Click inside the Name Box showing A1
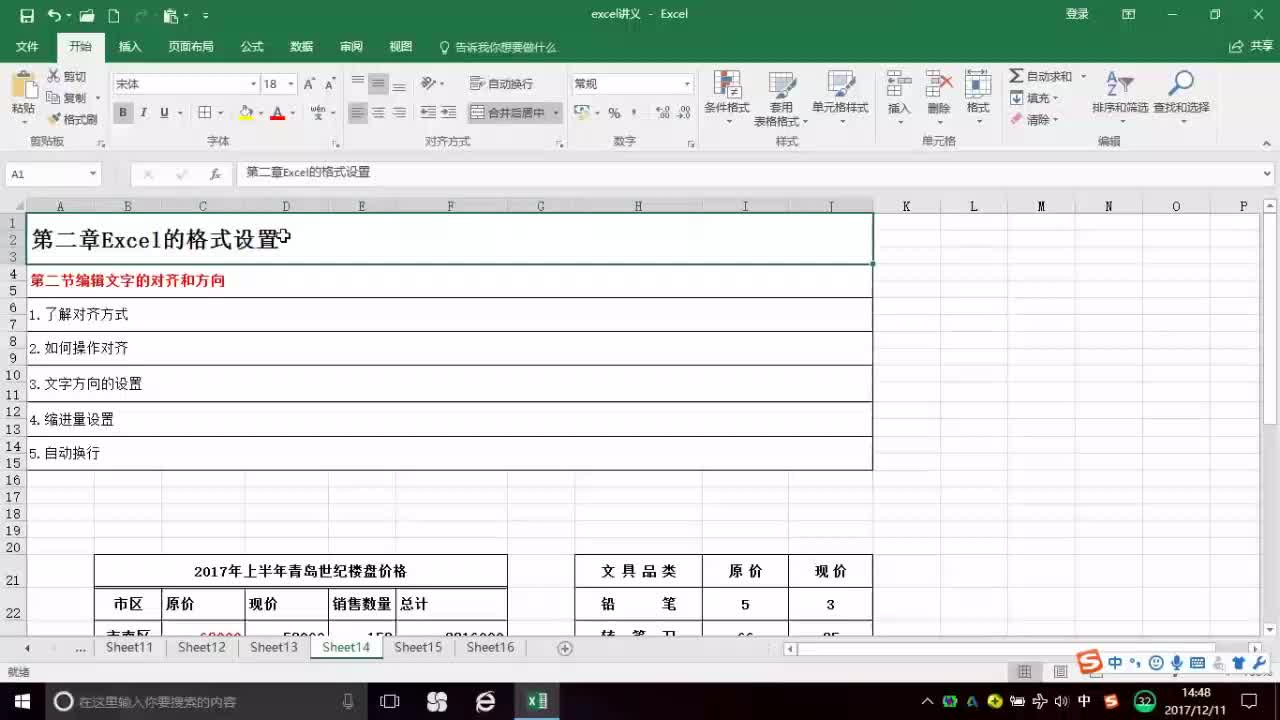This screenshot has width=1280, height=720. (45, 173)
